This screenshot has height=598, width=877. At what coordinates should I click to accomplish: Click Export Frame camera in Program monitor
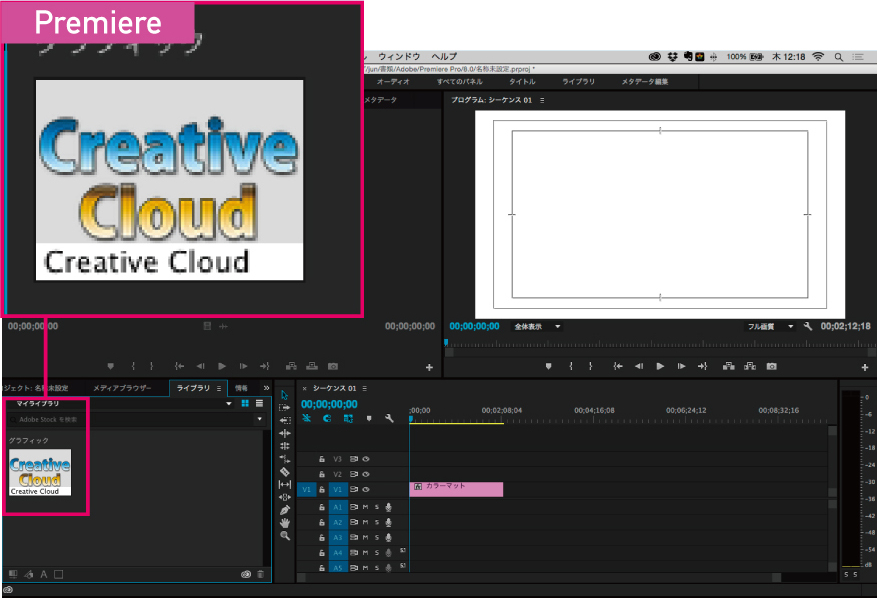click(x=772, y=366)
